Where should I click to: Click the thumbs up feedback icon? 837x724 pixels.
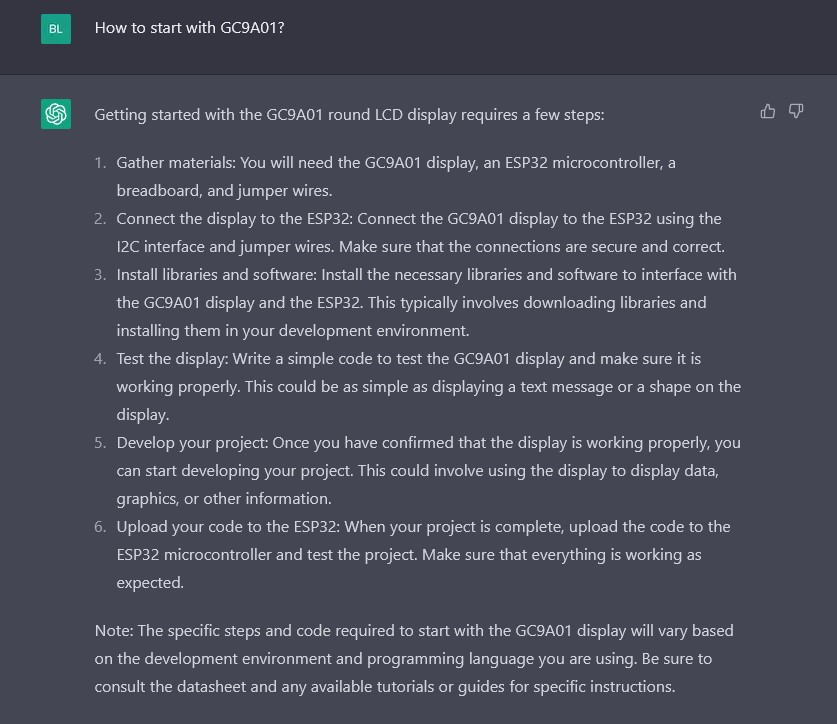coord(768,111)
